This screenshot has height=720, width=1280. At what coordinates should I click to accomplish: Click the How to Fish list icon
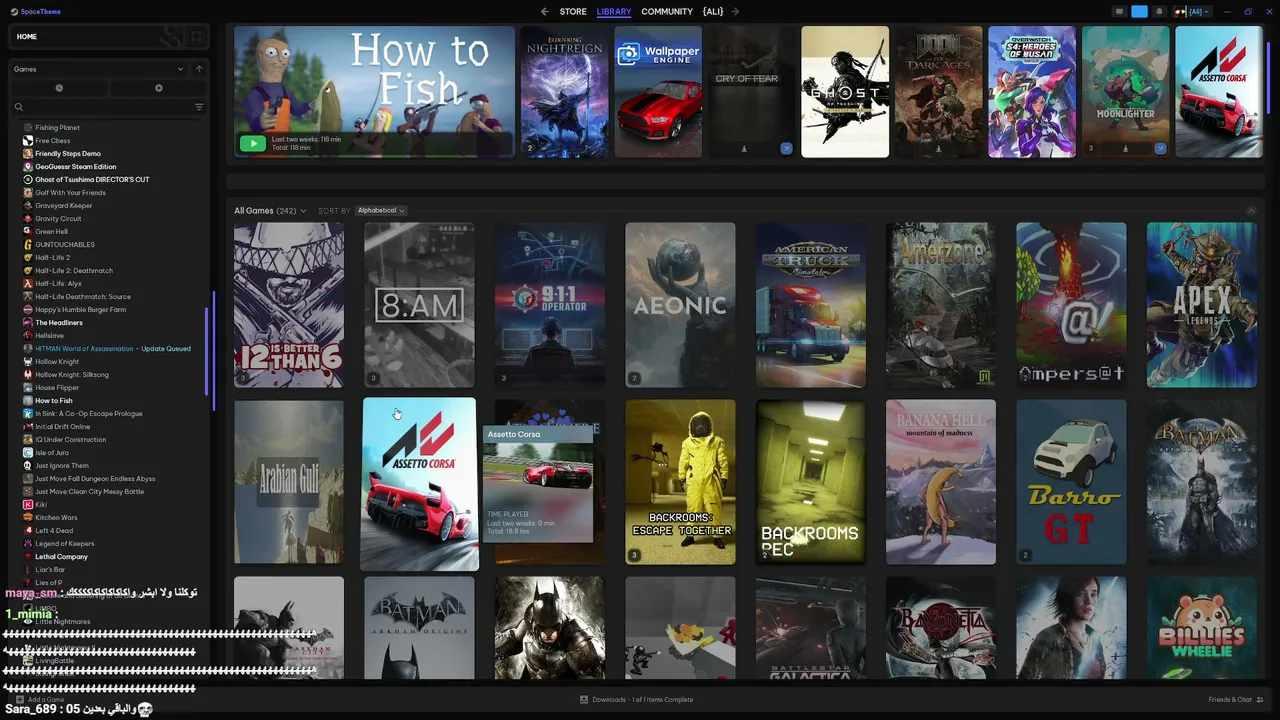(28, 401)
